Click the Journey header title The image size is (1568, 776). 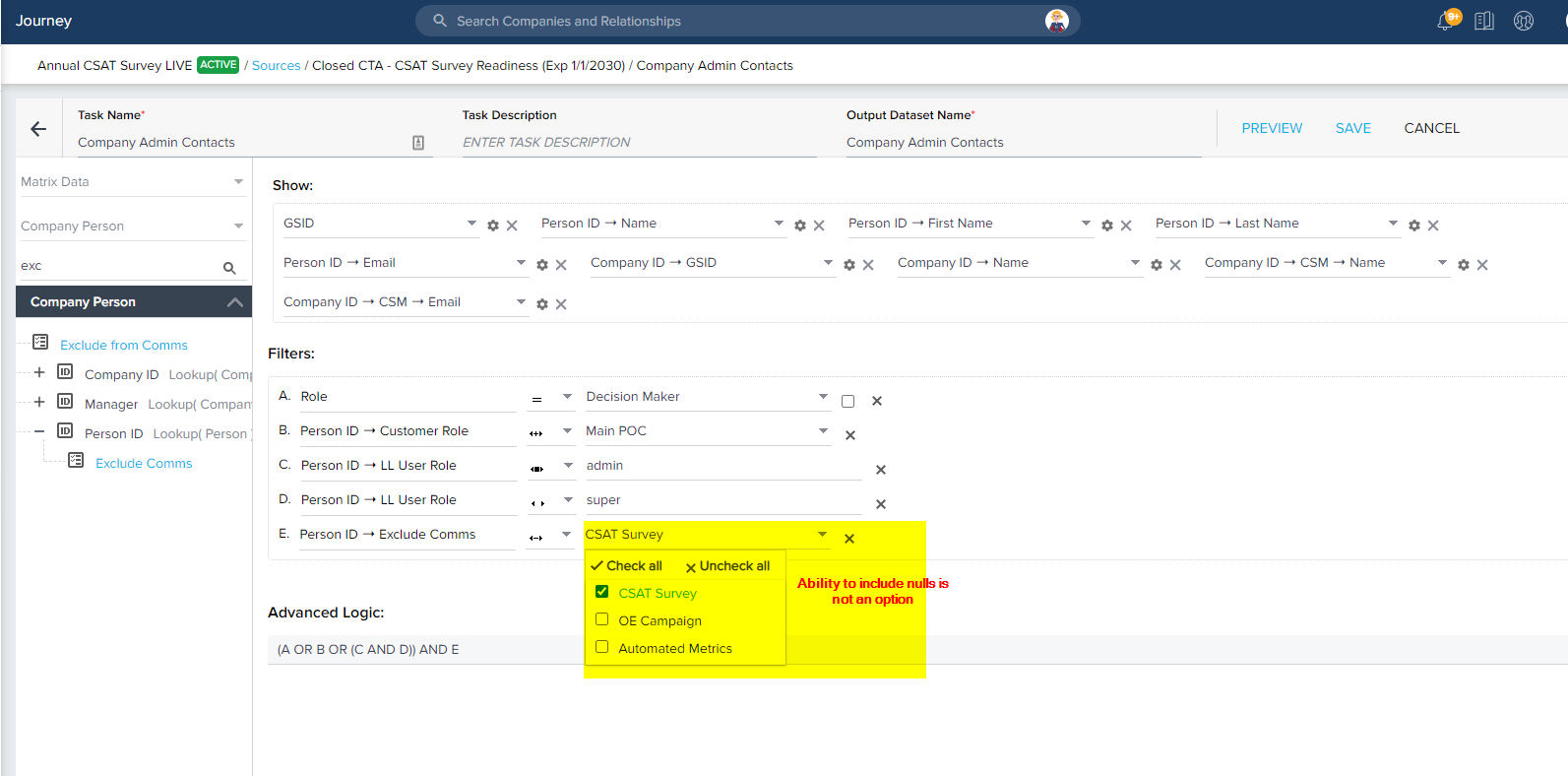[x=43, y=21]
